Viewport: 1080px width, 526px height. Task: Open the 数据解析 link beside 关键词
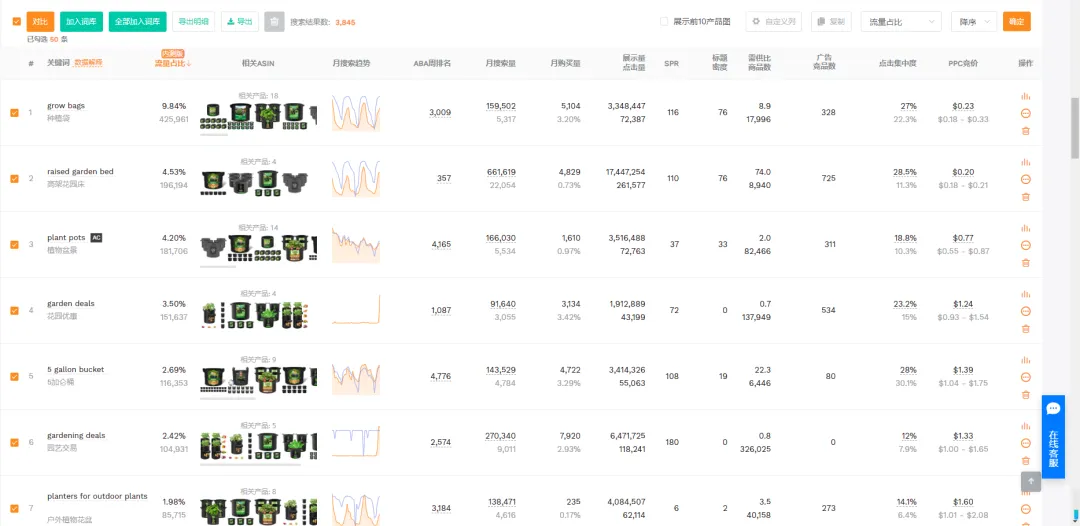coord(88,63)
